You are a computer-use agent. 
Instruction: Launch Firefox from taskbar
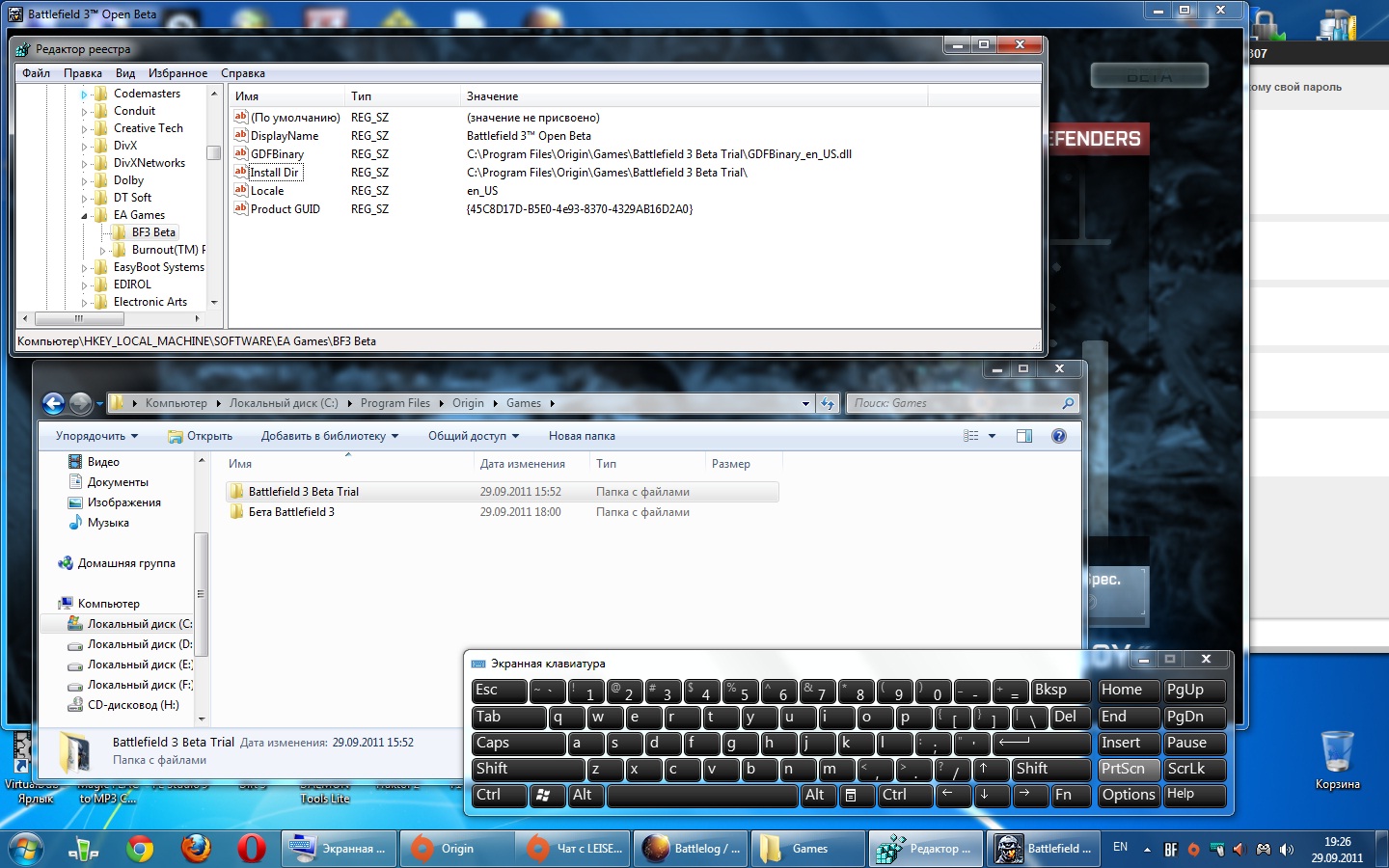coord(196,849)
